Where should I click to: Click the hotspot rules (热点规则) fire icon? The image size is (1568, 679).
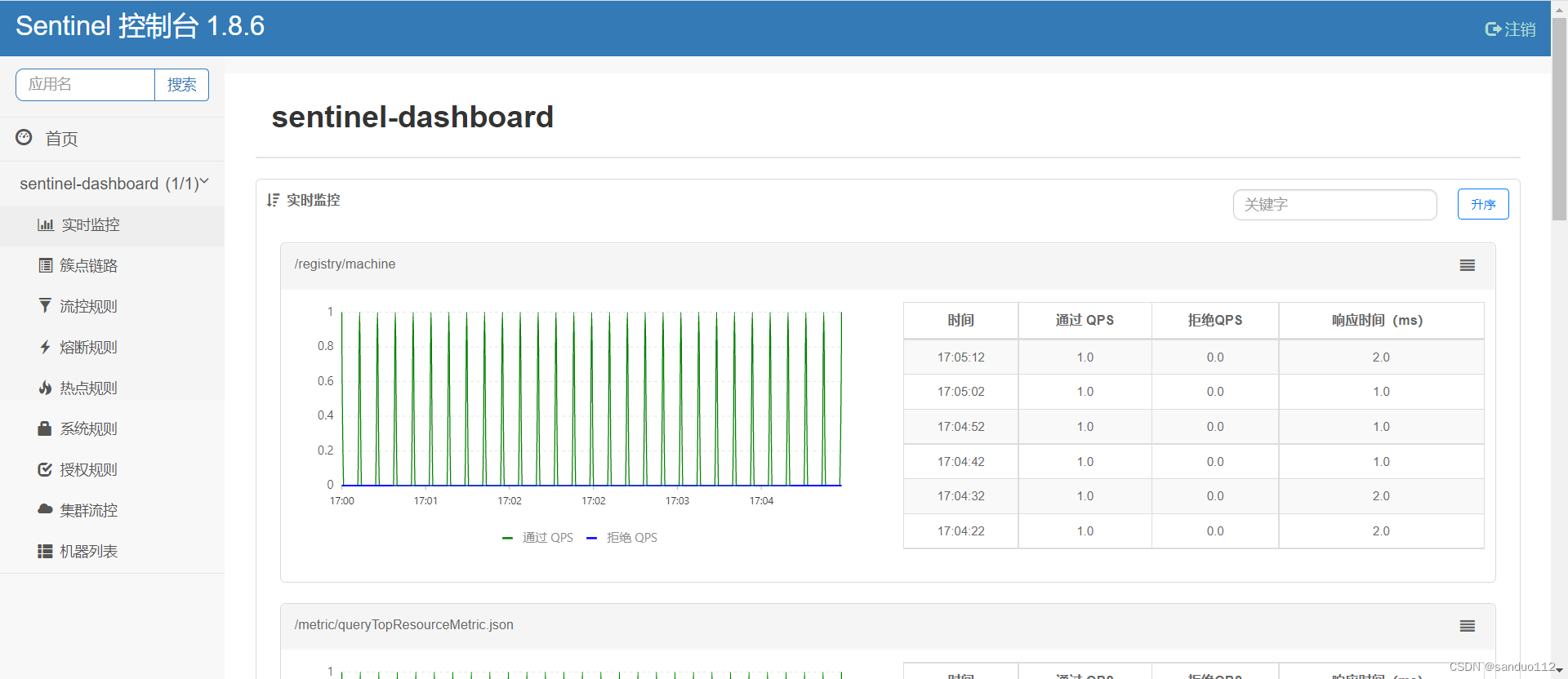(45, 388)
